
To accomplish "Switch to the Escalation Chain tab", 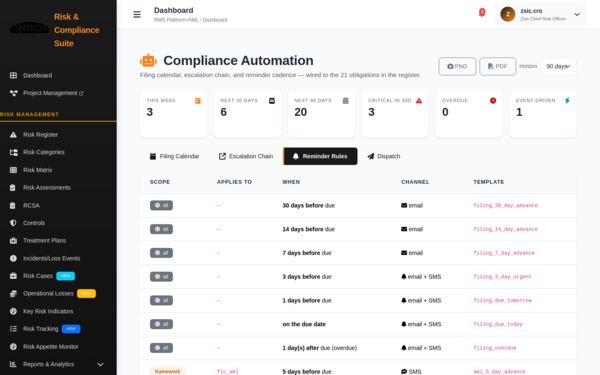I will pyautogui.click(x=246, y=156).
